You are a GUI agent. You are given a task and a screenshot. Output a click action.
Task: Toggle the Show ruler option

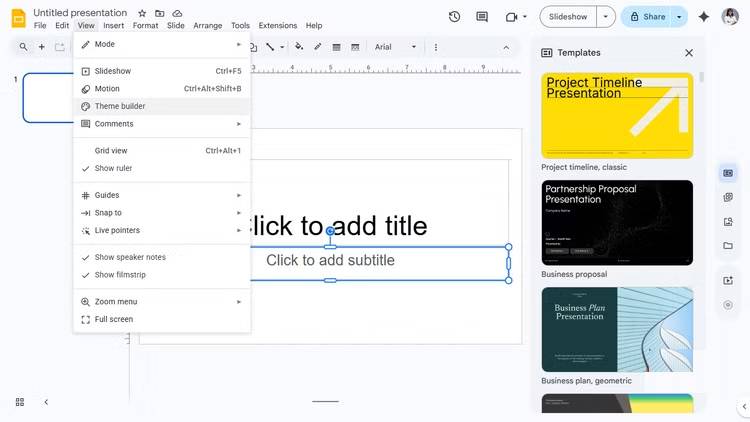pos(113,168)
